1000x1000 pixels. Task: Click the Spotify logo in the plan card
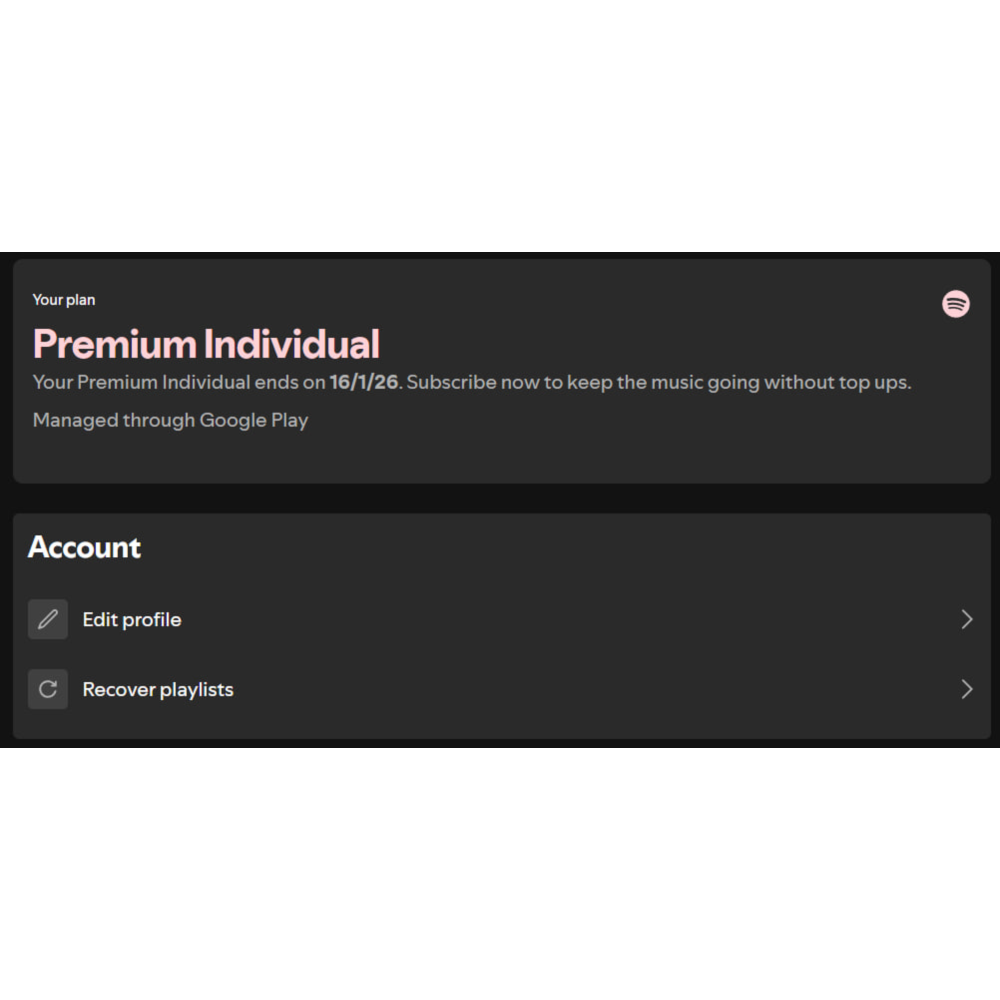(955, 304)
